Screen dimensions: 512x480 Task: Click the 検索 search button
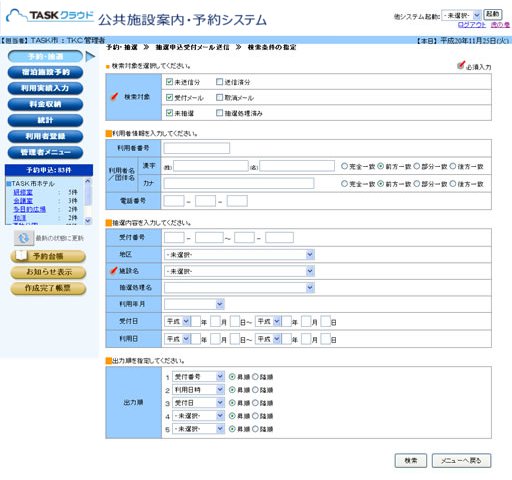coord(411,460)
